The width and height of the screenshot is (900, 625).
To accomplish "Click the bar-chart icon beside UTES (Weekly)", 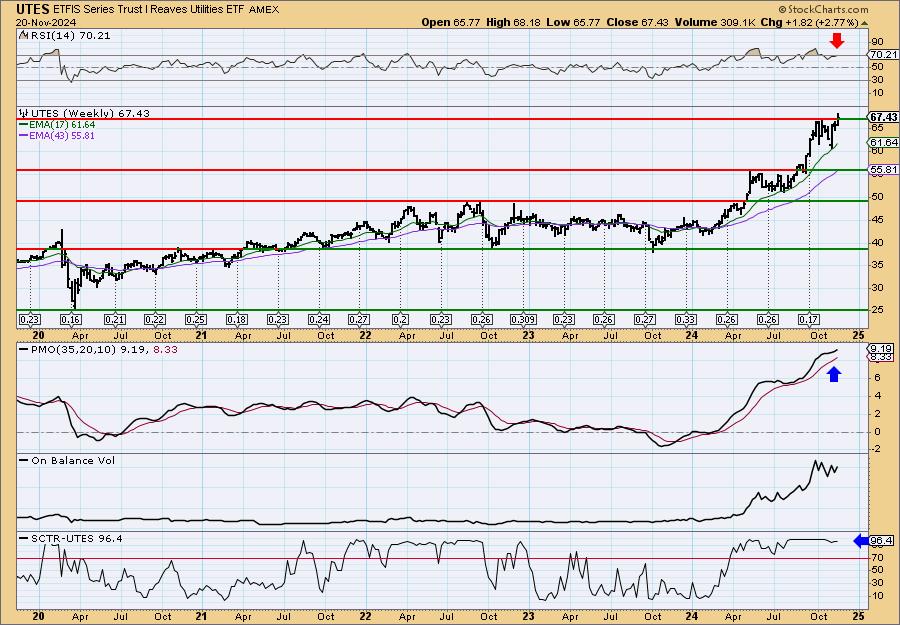I will tap(24, 113).
